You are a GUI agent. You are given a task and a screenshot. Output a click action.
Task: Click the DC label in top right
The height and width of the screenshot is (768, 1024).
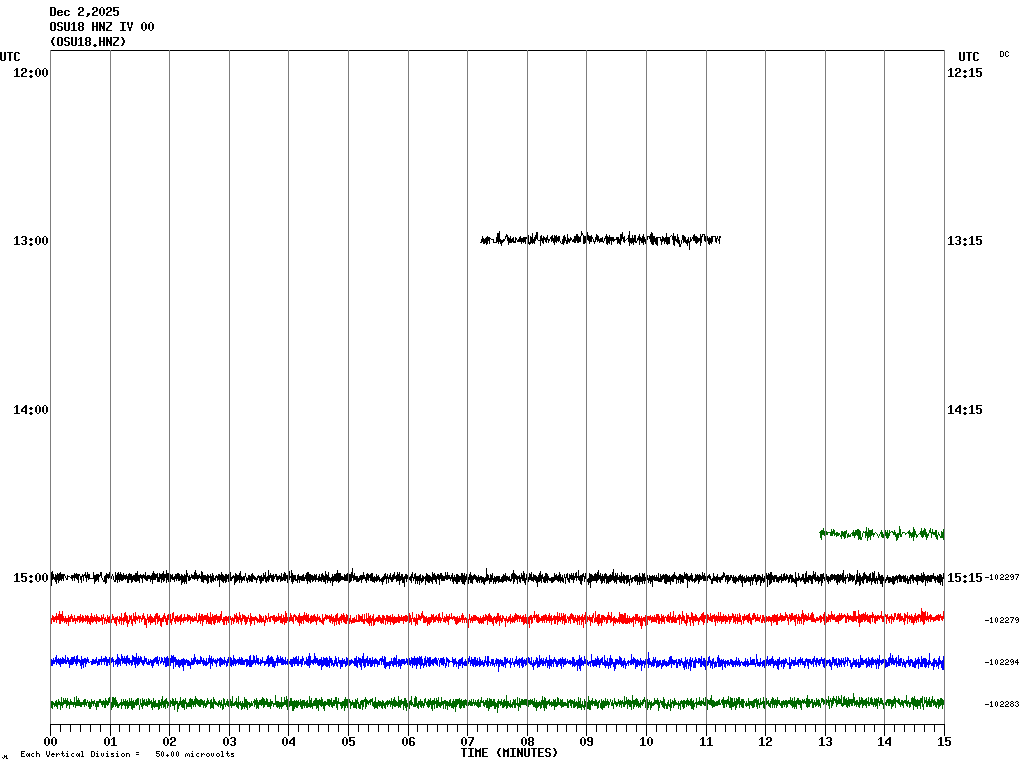click(x=1004, y=54)
